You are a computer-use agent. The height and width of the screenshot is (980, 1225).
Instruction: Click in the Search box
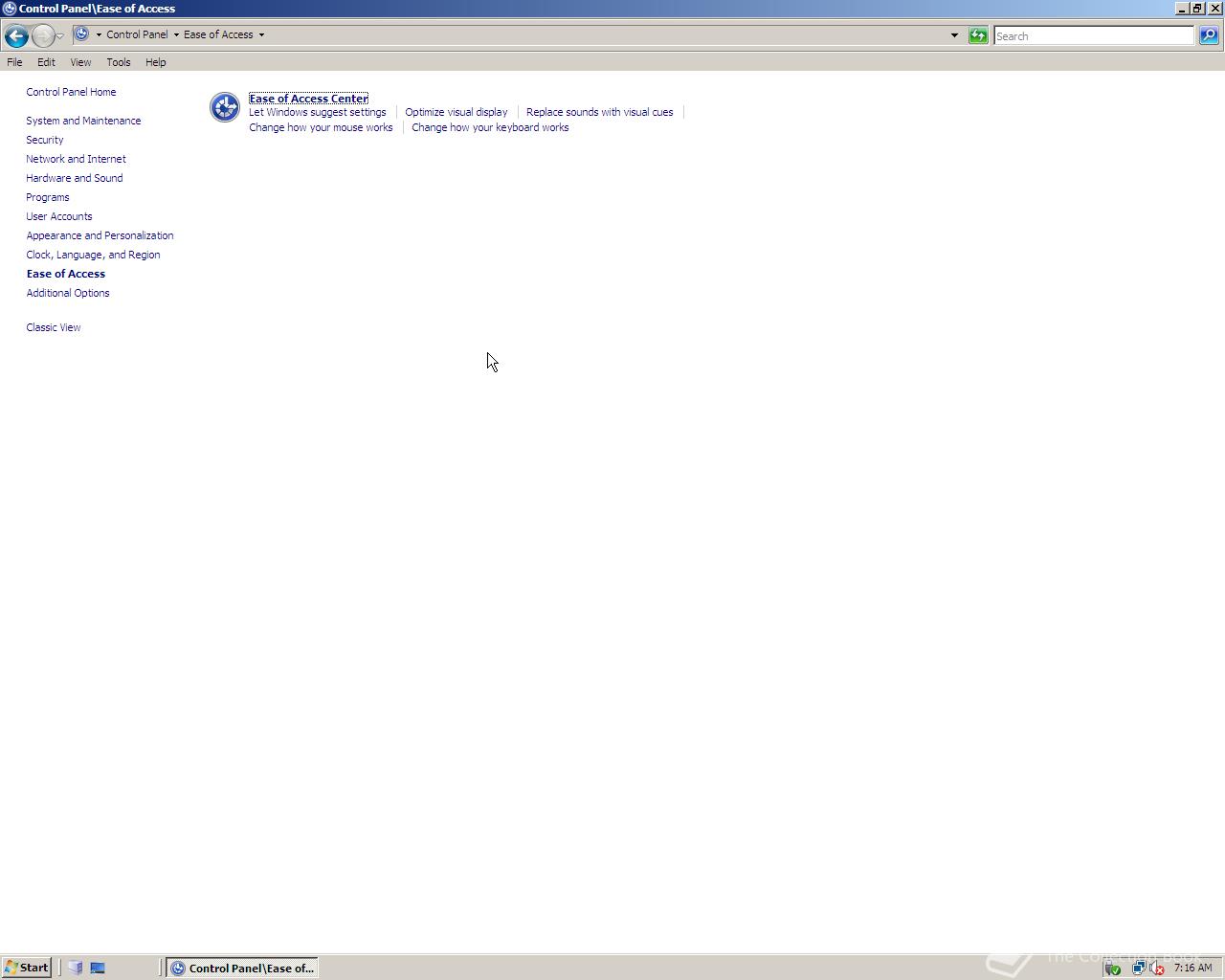click(1094, 36)
